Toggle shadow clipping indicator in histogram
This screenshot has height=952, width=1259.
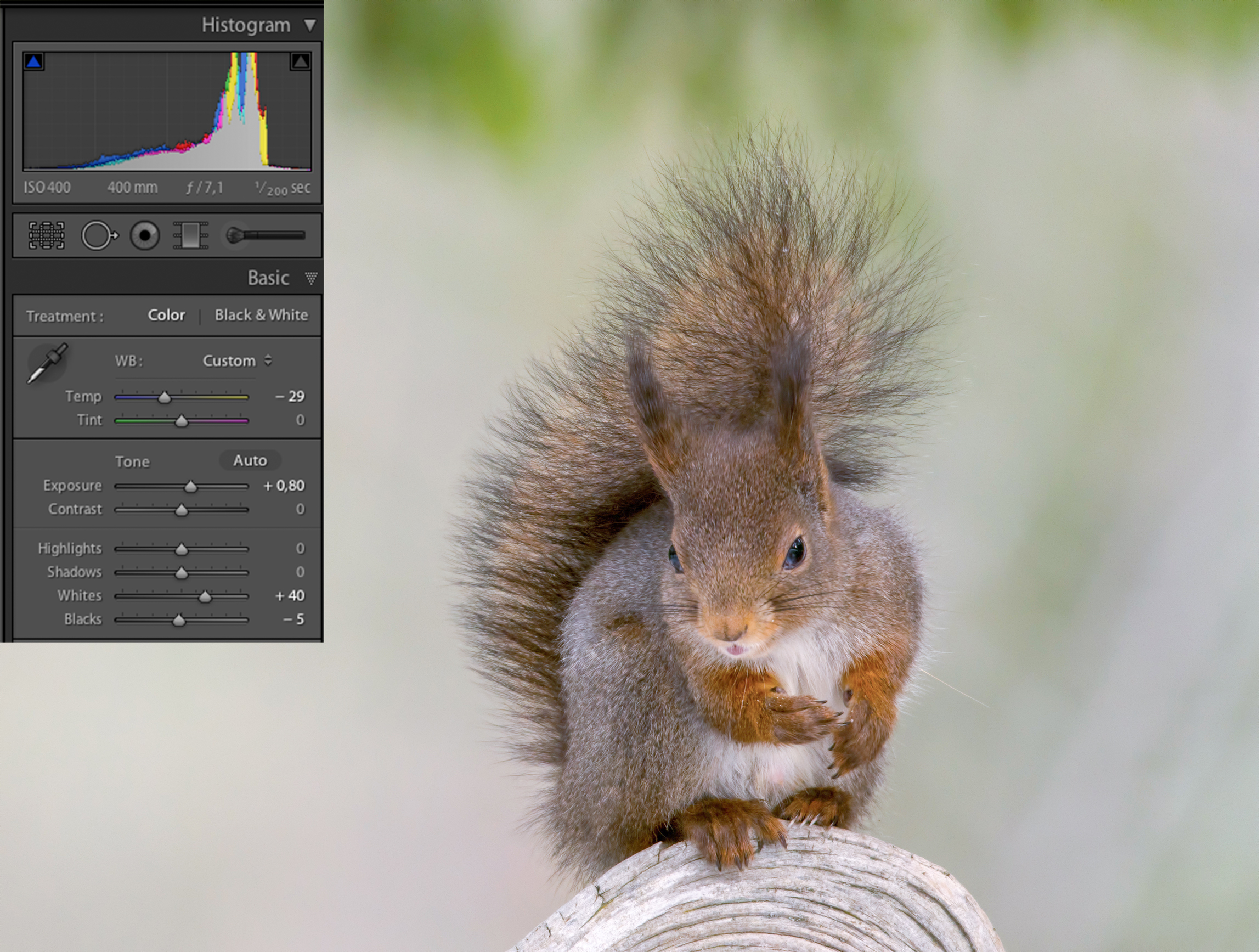tap(33, 61)
